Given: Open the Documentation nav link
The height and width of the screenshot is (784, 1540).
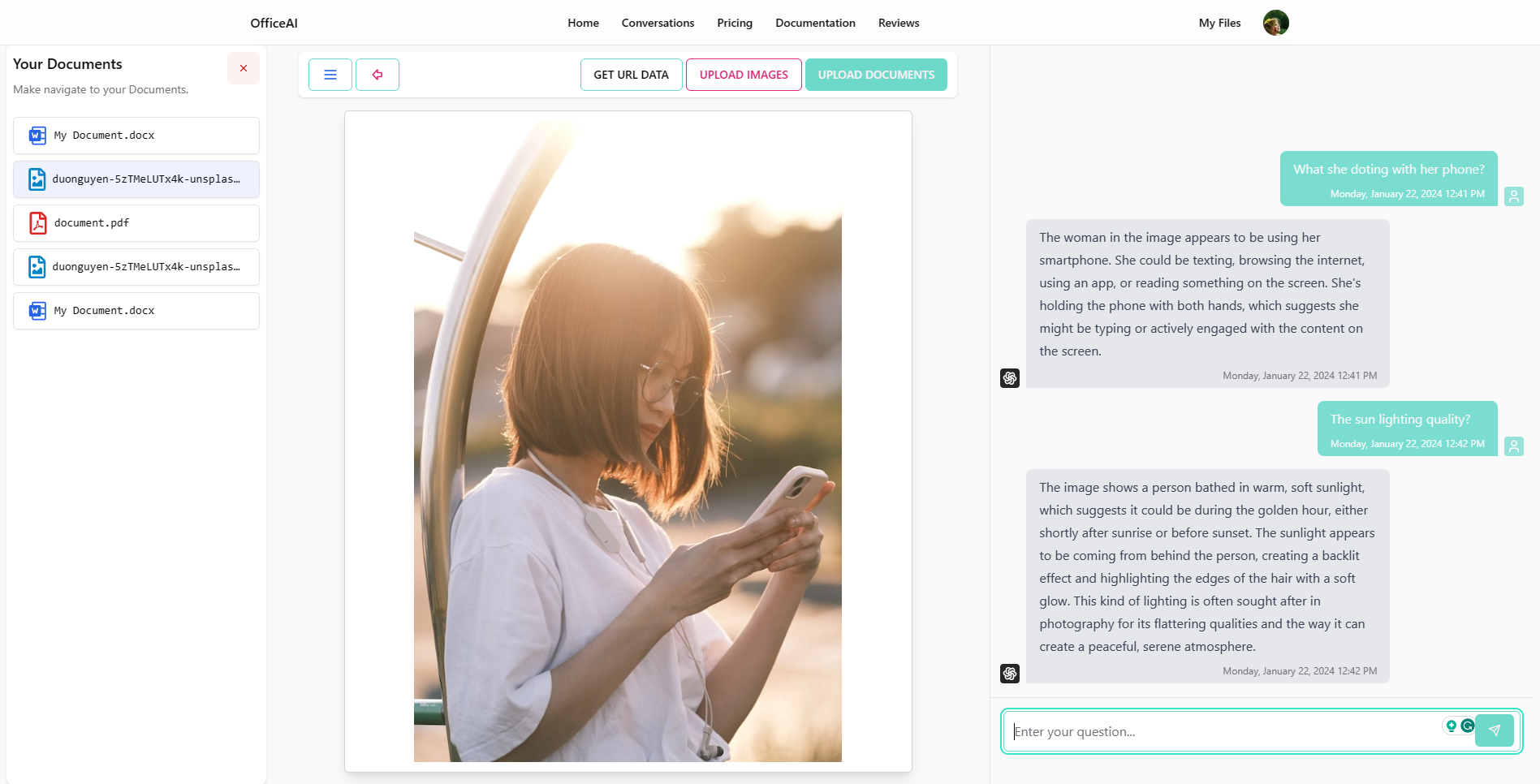Looking at the screenshot, I should [815, 23].
